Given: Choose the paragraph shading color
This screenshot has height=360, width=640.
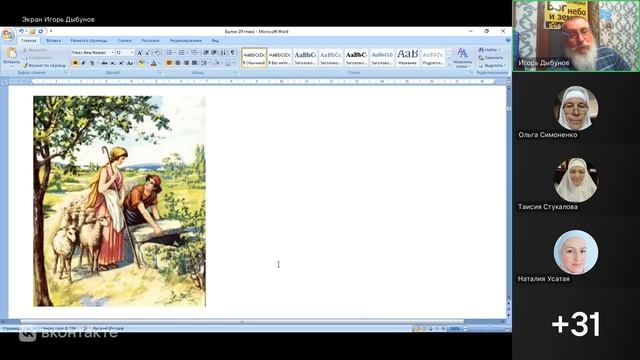Looking at the screenshot, I should point(216,63).
